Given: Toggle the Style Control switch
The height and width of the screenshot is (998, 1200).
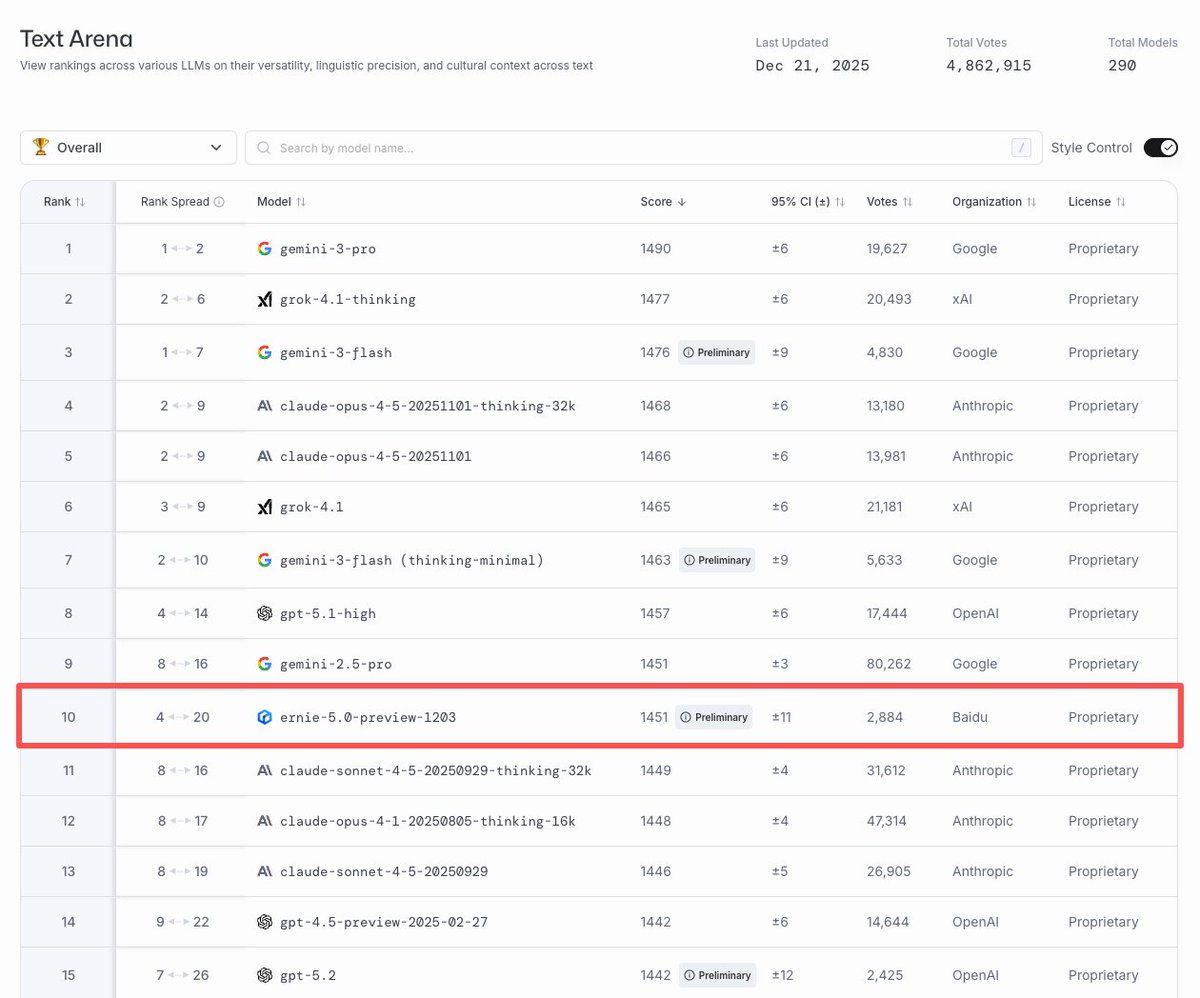Looking at the screenshot, I should (1161, 148).
